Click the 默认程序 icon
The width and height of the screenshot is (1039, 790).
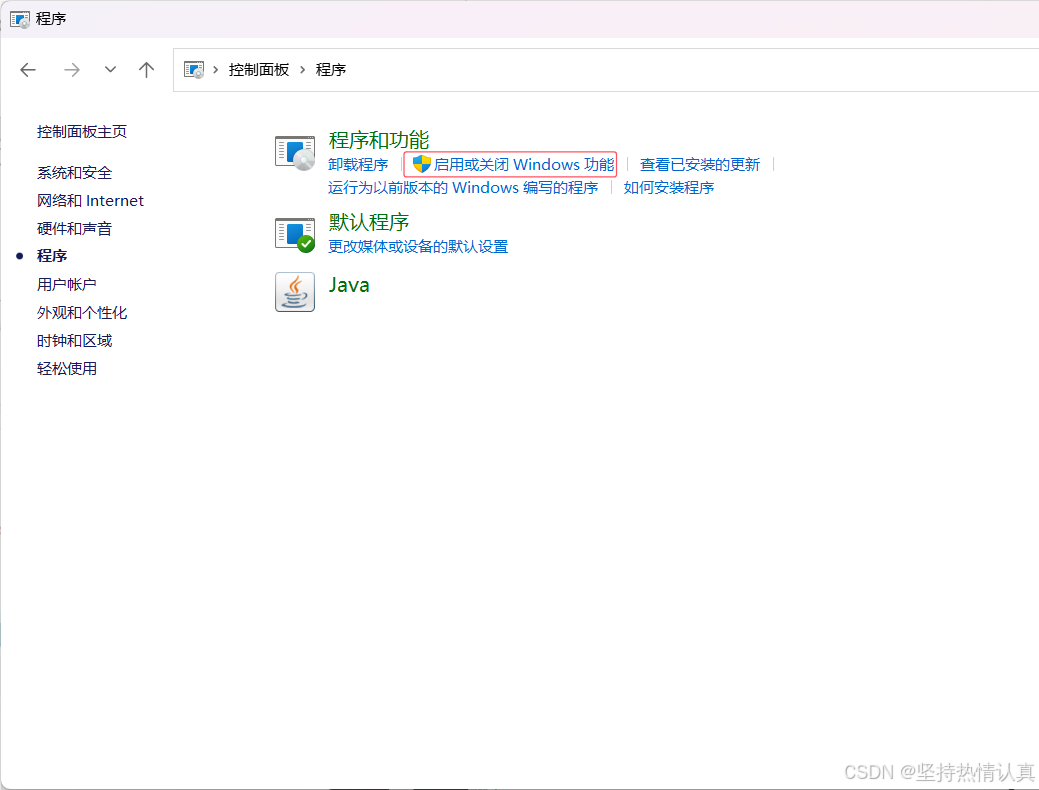[295, 234]
